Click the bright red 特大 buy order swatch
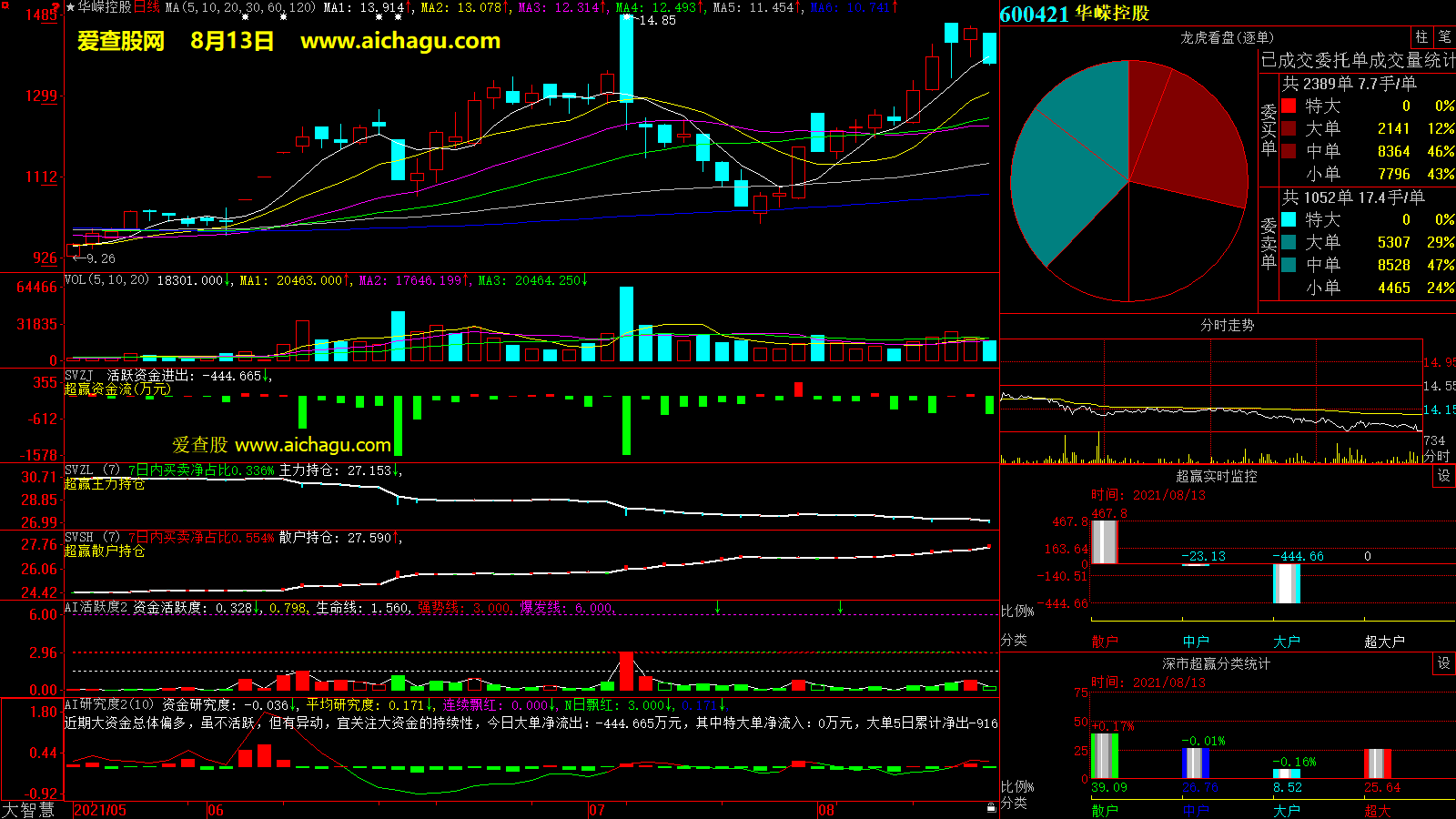This screenshot has width=1456, height=819. pos(1289,106)
